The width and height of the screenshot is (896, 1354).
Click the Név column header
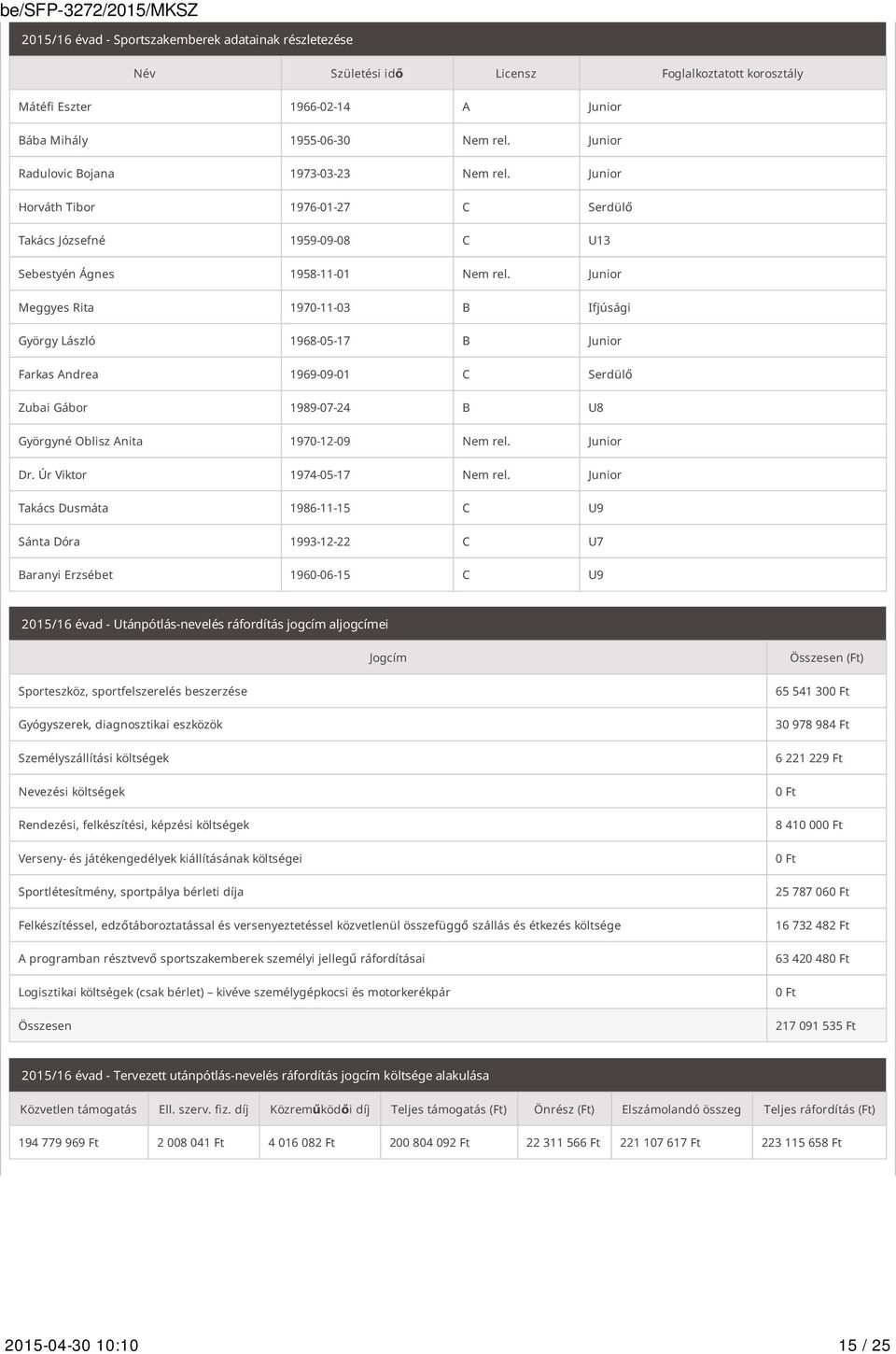point(145,73)
